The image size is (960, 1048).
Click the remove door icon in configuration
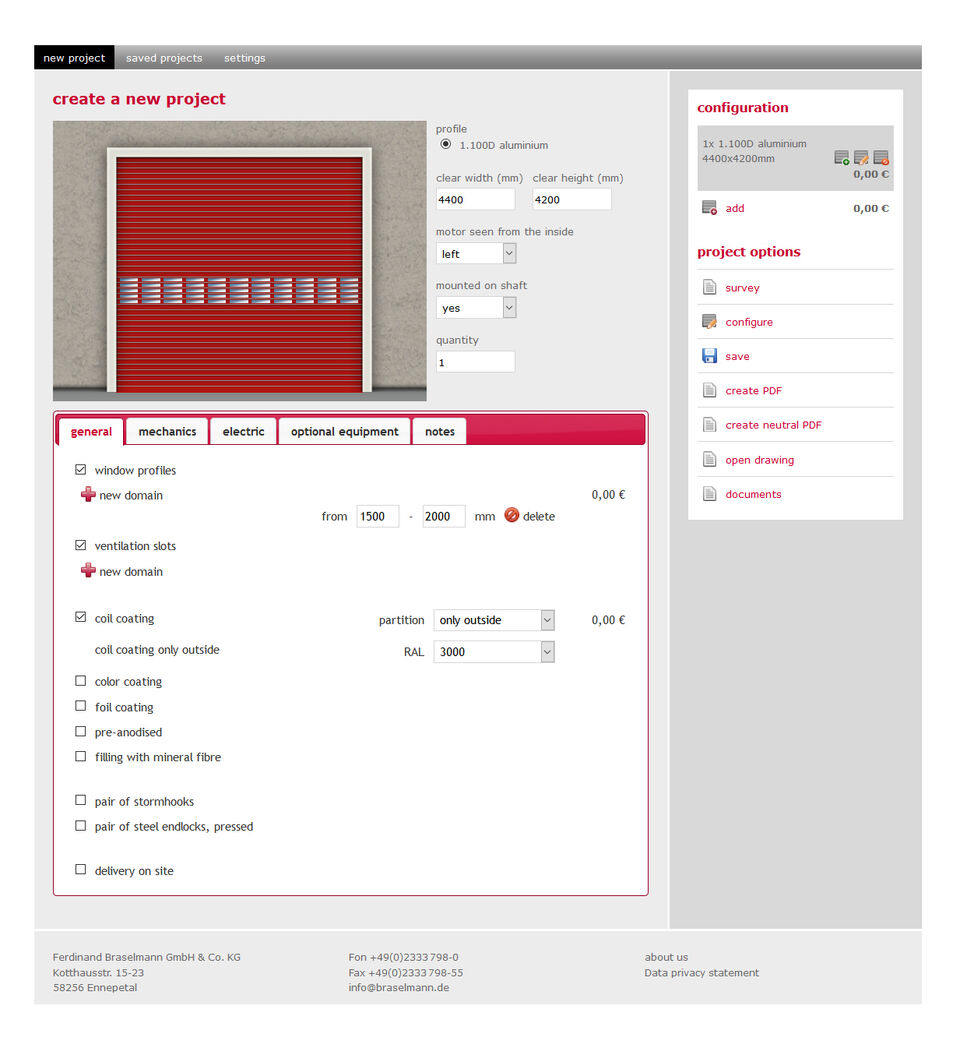(x=881, y=158)
